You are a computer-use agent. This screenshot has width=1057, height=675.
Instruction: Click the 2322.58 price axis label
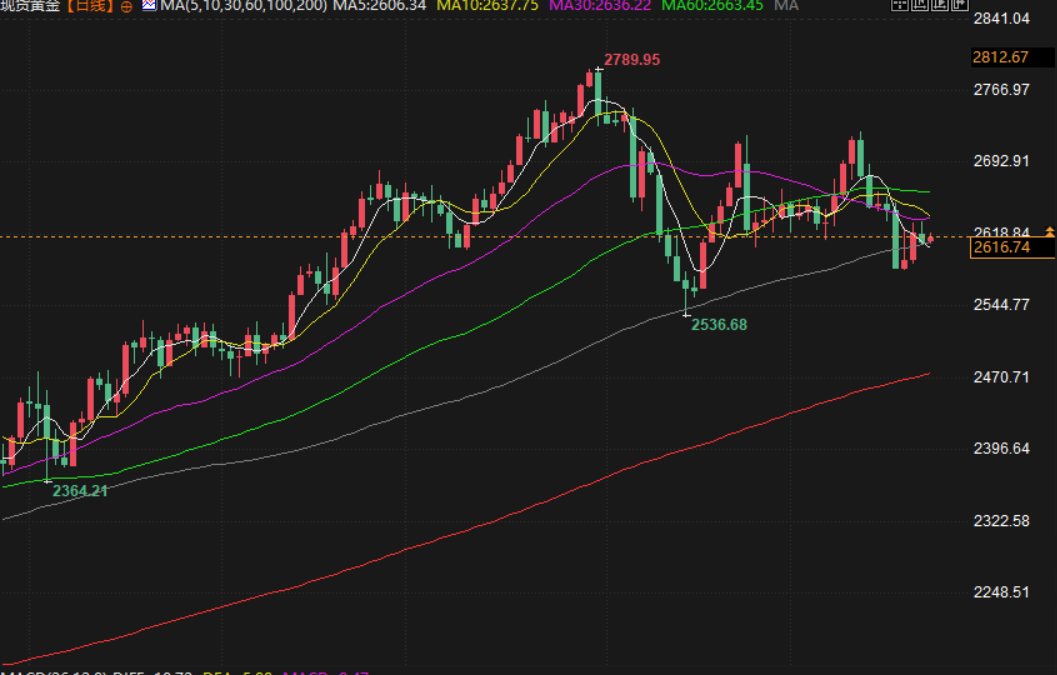(1002, 521)
